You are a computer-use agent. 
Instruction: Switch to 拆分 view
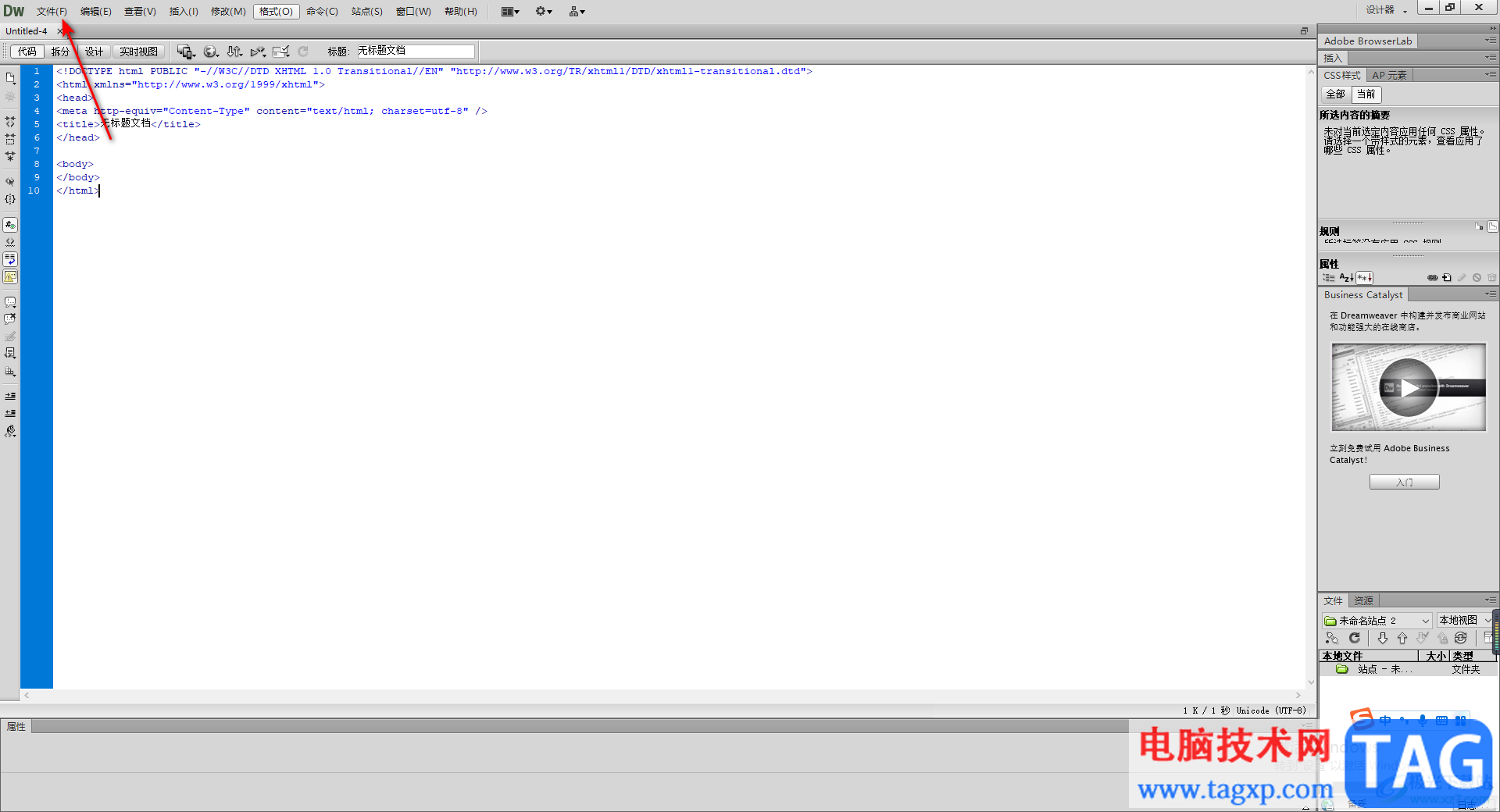click(60, 52)
